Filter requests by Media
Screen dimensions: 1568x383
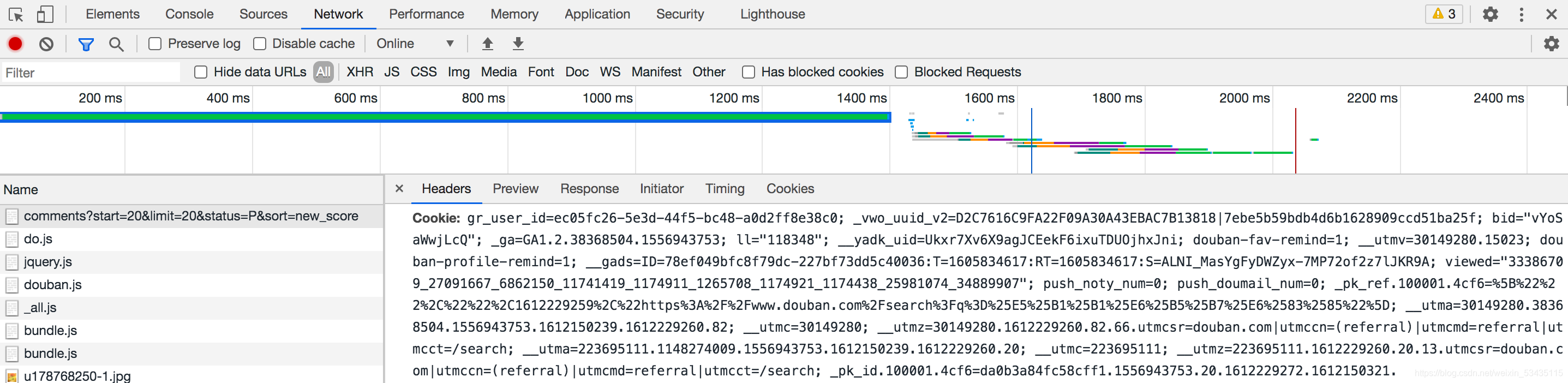pos(499,73)
